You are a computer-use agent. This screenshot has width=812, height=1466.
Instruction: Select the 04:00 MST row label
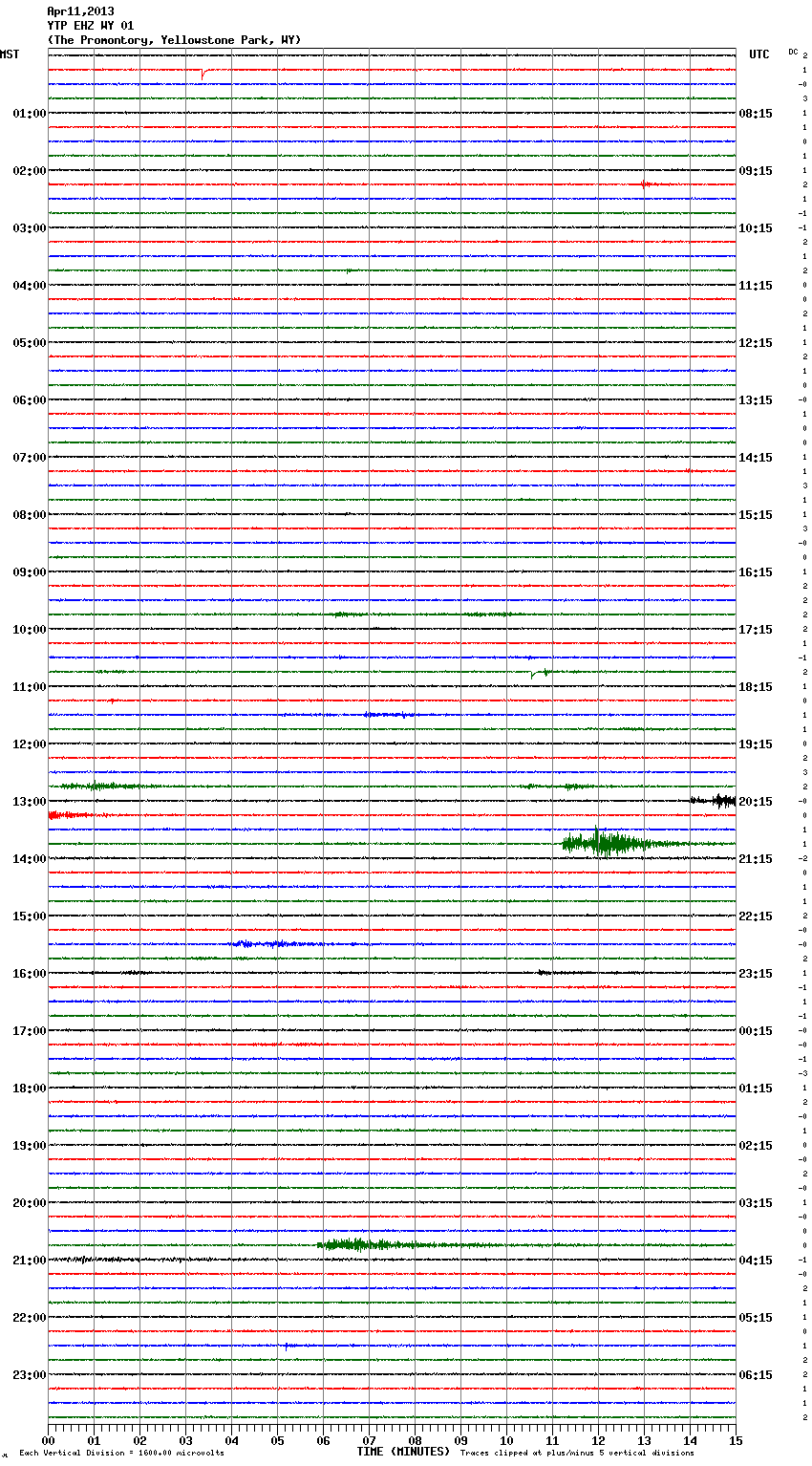(30, 286)
